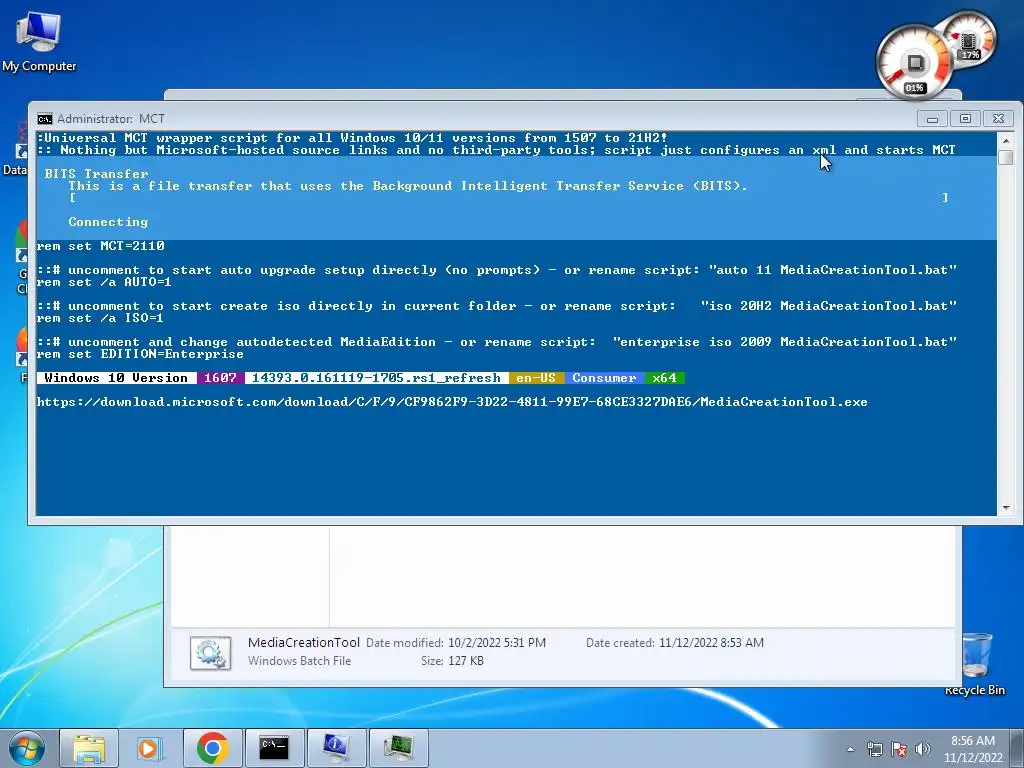Screen dimensions: 1024x768
Task: Open Windows Explorer from taskbar
Action: click(x=89, y=748)
